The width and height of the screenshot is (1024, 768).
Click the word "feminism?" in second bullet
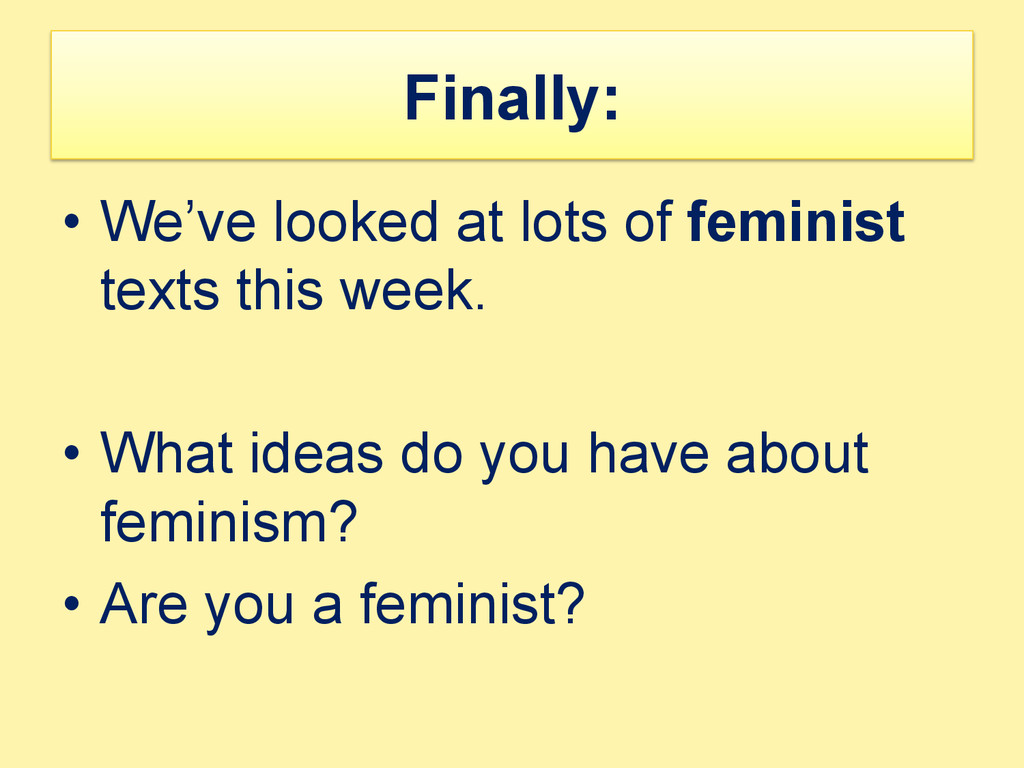click(229, 520)
